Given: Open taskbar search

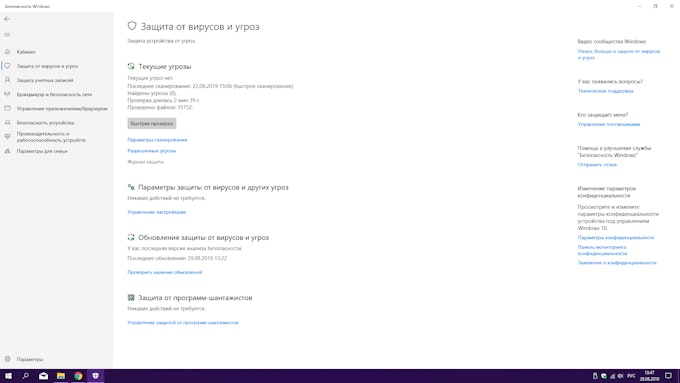Looking at the screenshot, I should click(x=26, y=376).
